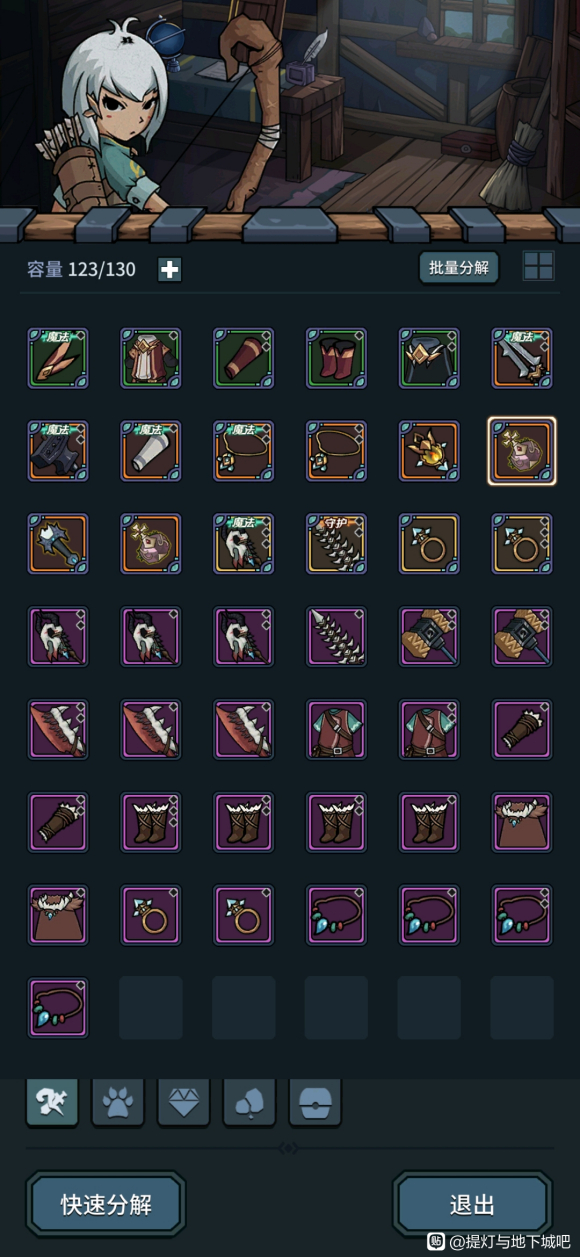Switch inventory to grid view icon
The height and width of the screenshot is (1257, 580).
click(x=539, y=266)
